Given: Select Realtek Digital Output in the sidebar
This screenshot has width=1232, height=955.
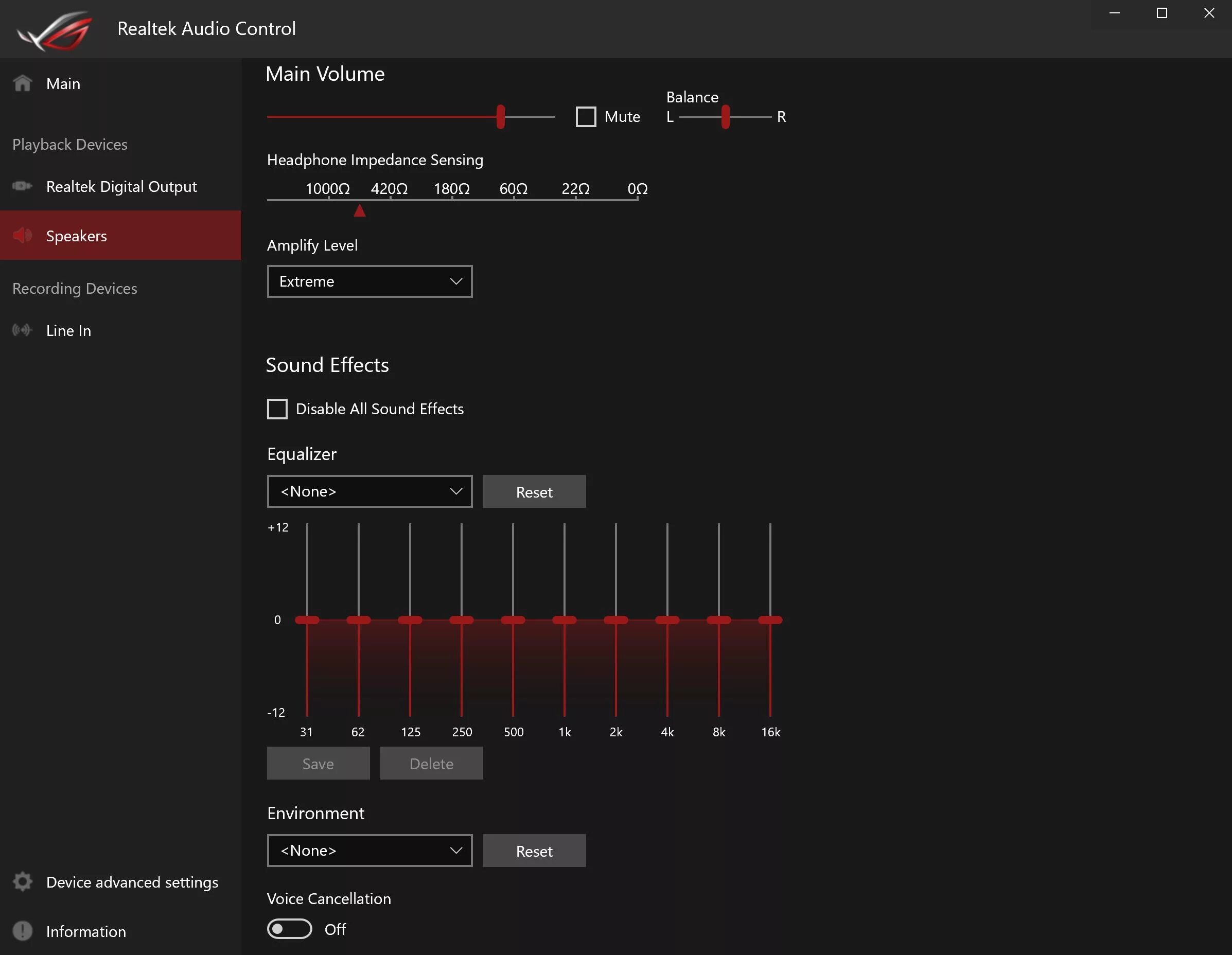Looking at the screenshot, I should (121, 186).
